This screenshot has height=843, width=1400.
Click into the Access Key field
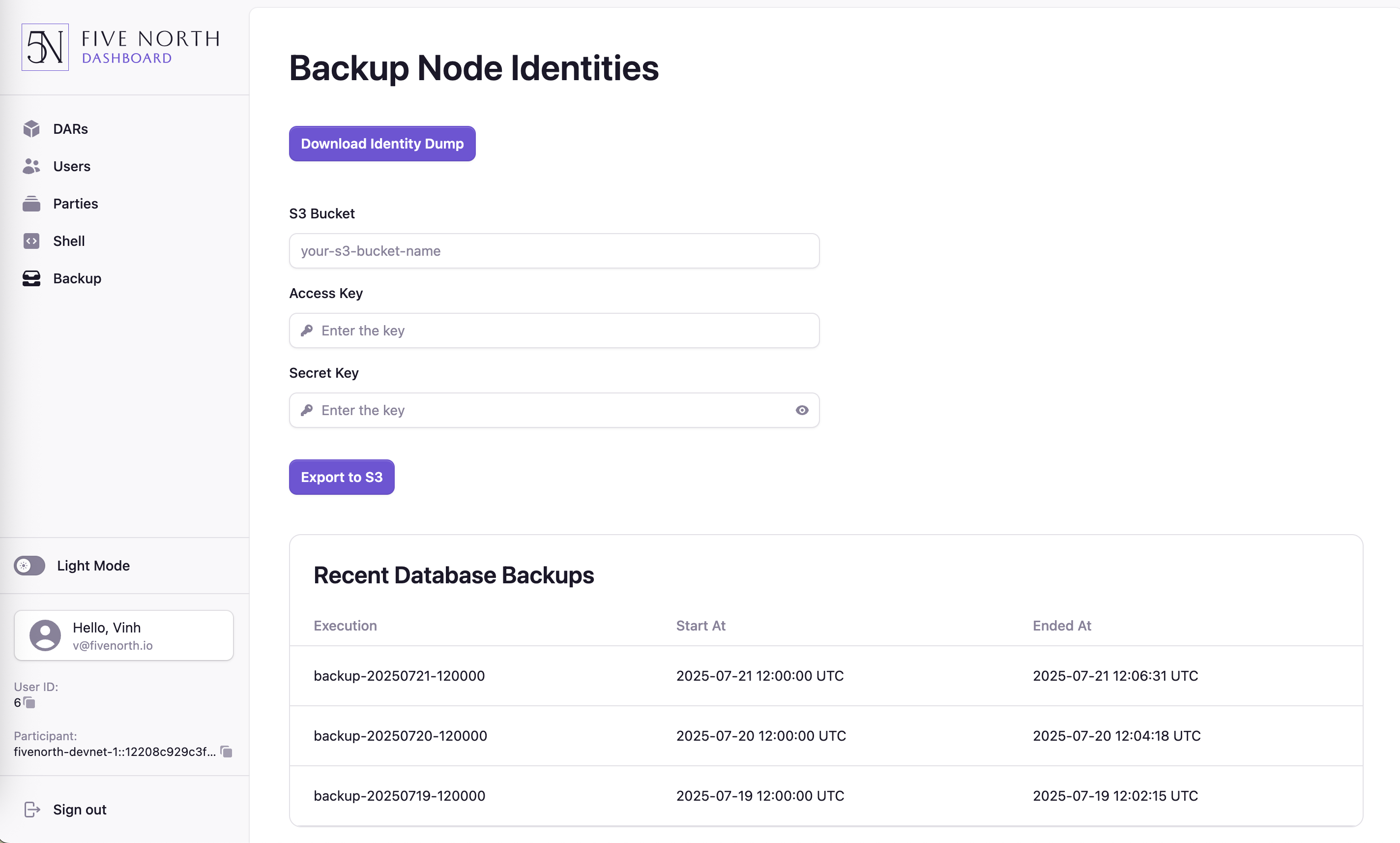[x=554, y=331]
